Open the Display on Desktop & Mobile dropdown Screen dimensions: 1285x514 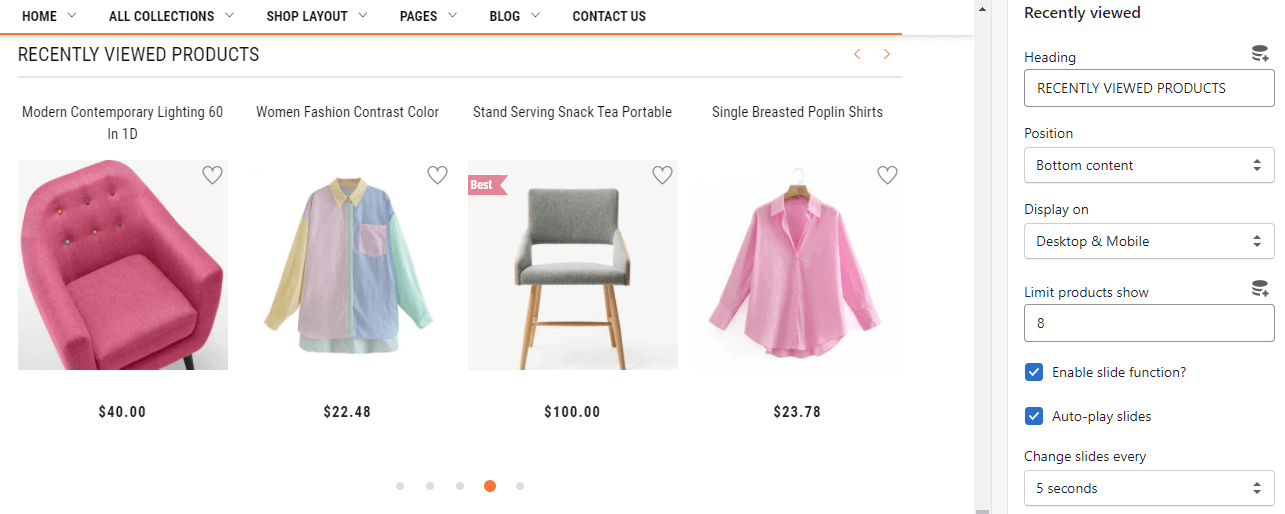click(x=1149, y=241)
